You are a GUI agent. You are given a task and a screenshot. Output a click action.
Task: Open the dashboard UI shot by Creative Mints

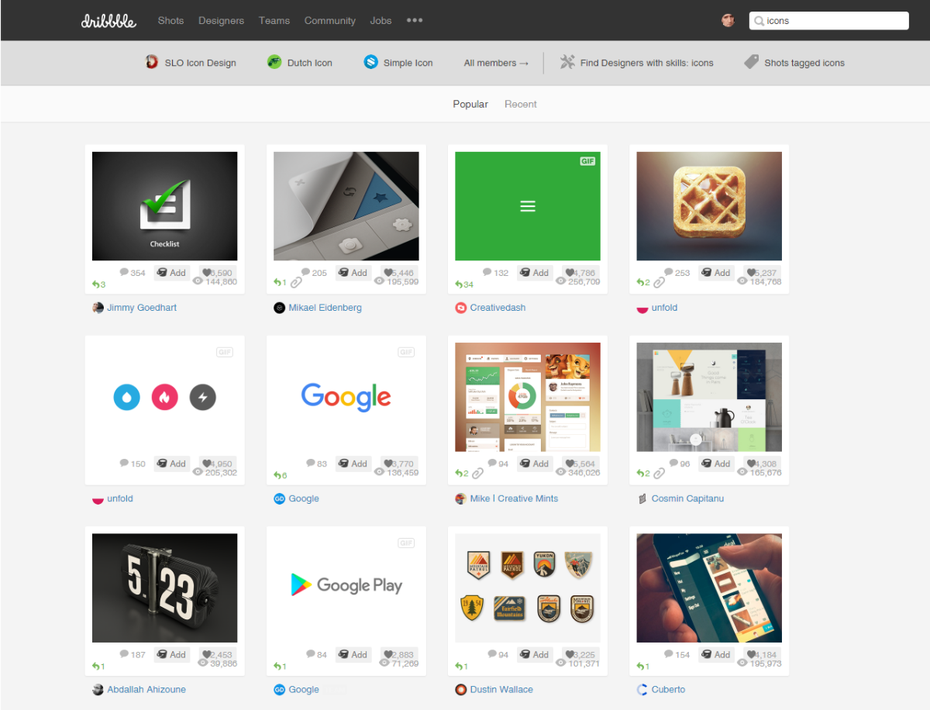point(527,397)
